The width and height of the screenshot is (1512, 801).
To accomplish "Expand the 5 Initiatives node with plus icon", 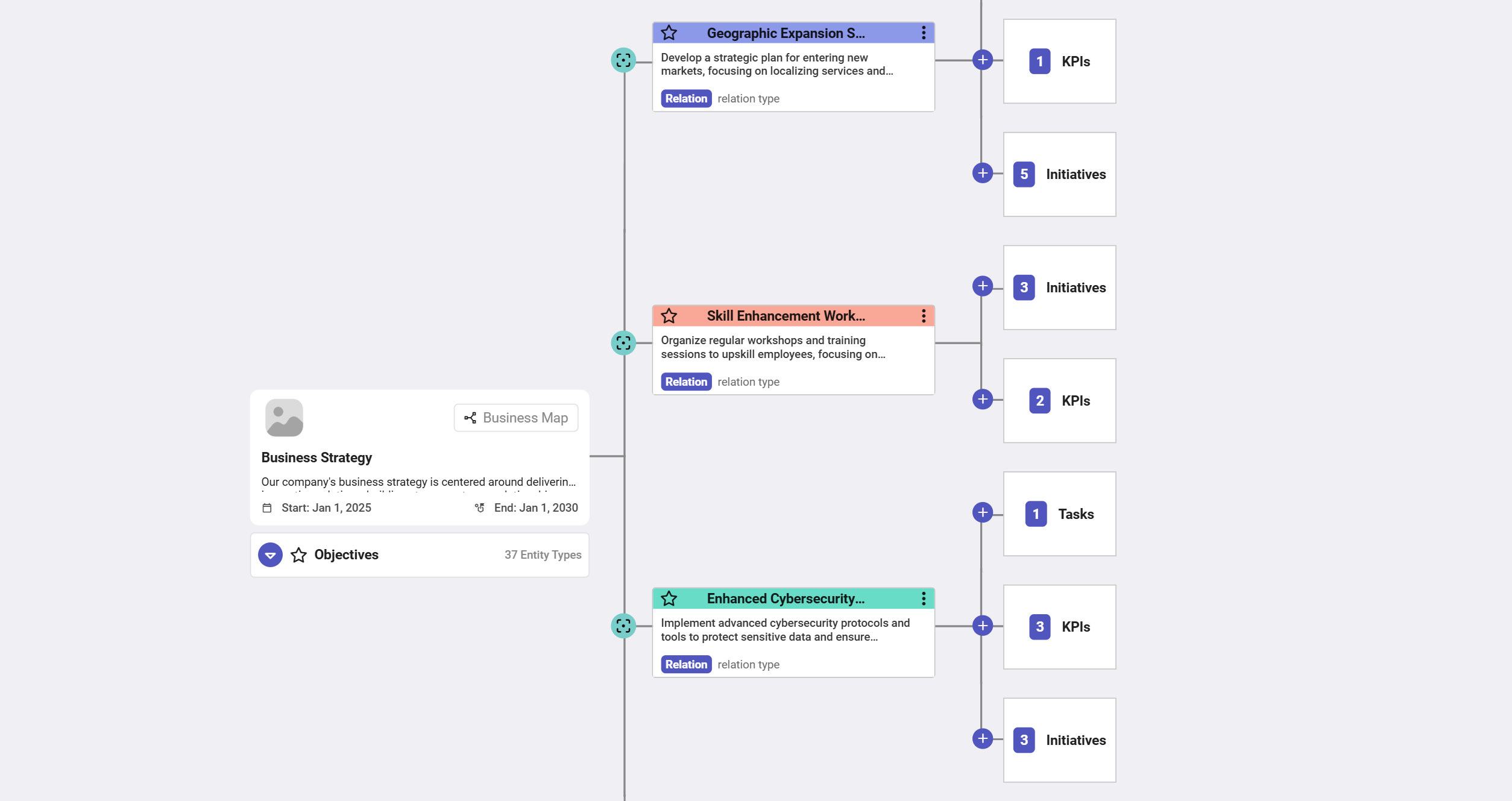I will click(x=982, y=173).
